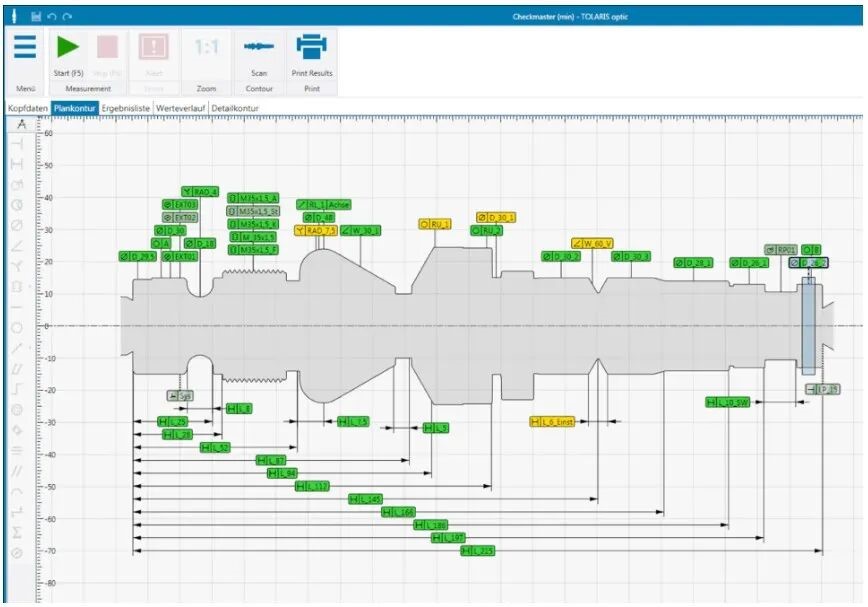The height and width of the screenshot is (607, 868).
Task: Start measurement with the green play icon
Action: 68,48
